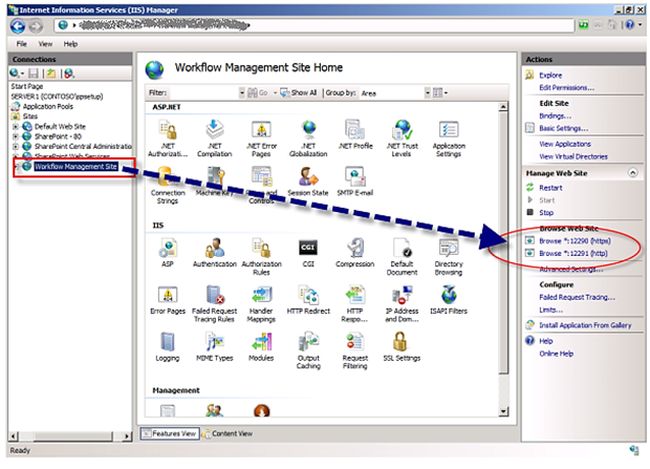Open the ISAPI Filters feature
This screenshot has height=469, width=650.
[x=449, y=300]
